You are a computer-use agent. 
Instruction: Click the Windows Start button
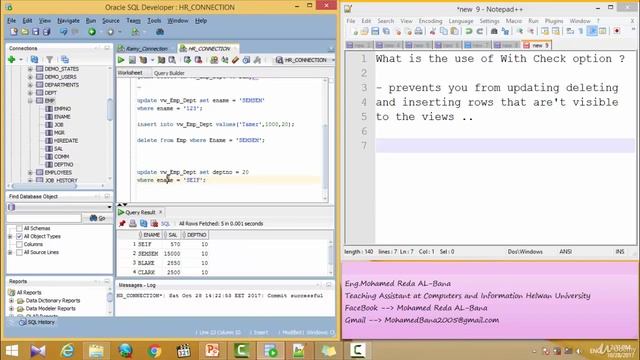click(x=12, y=351)
